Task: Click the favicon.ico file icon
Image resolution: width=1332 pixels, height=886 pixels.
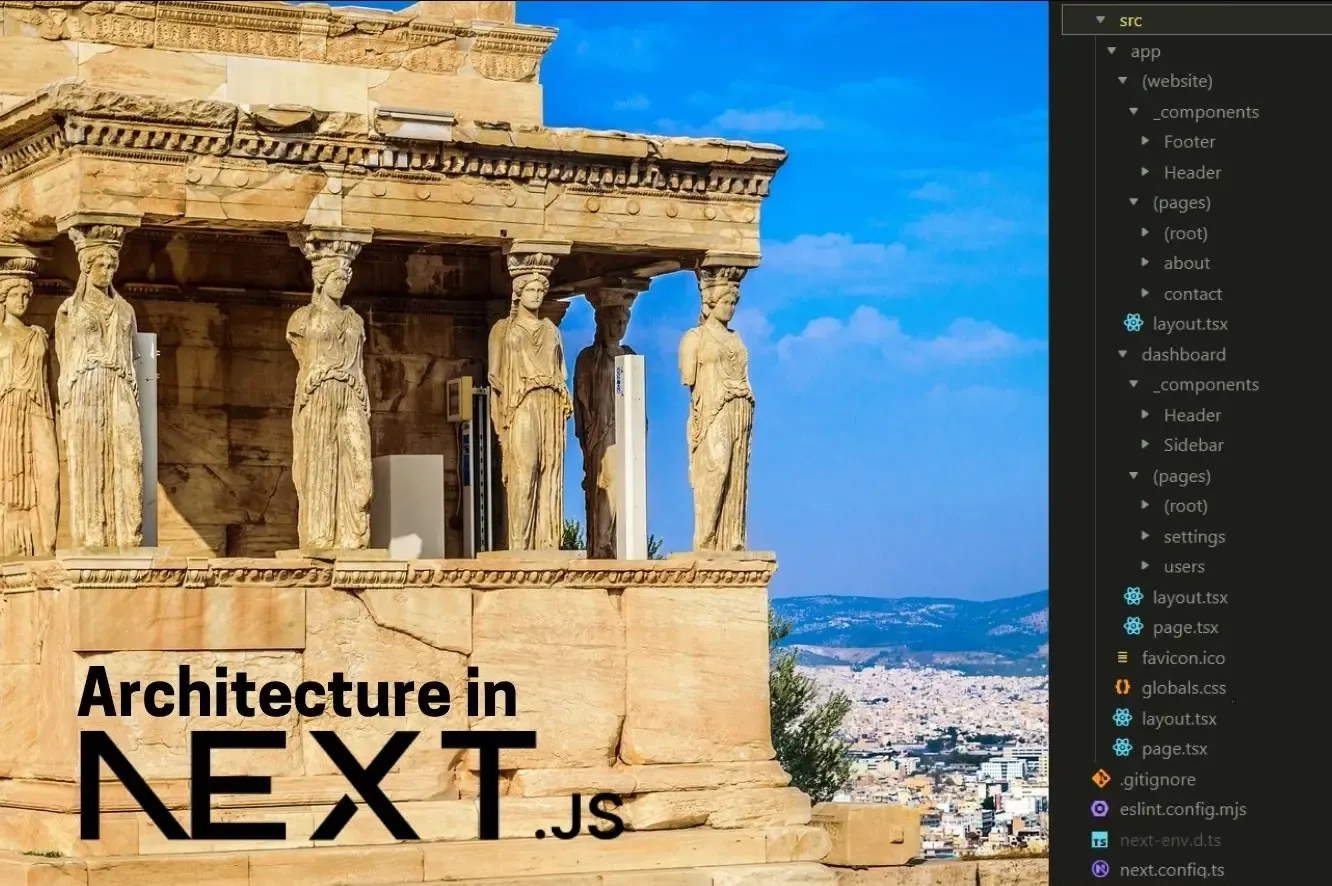Action: coord(1122,657)
